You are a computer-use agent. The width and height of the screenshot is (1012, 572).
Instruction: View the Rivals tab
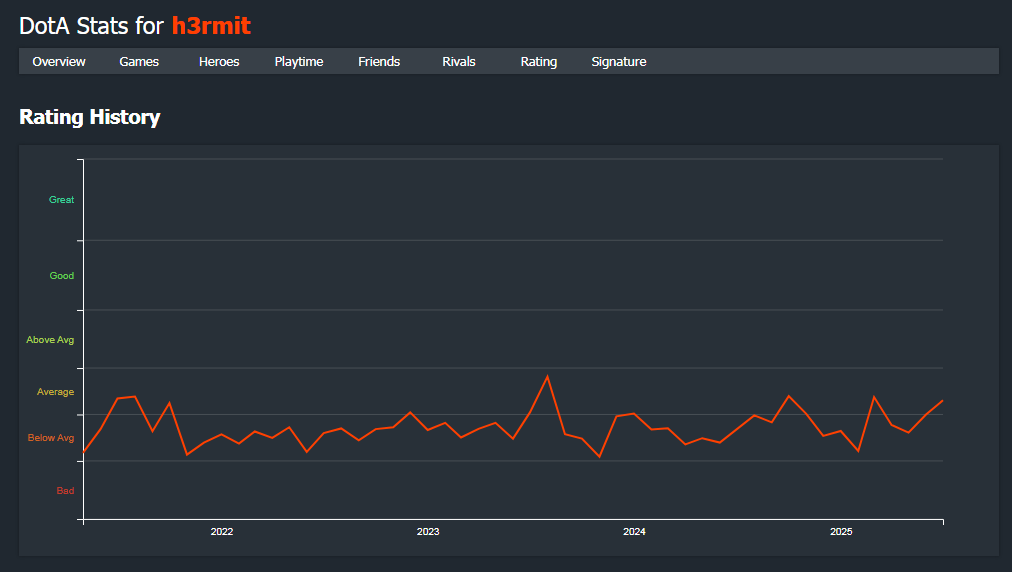click(459, 61)
